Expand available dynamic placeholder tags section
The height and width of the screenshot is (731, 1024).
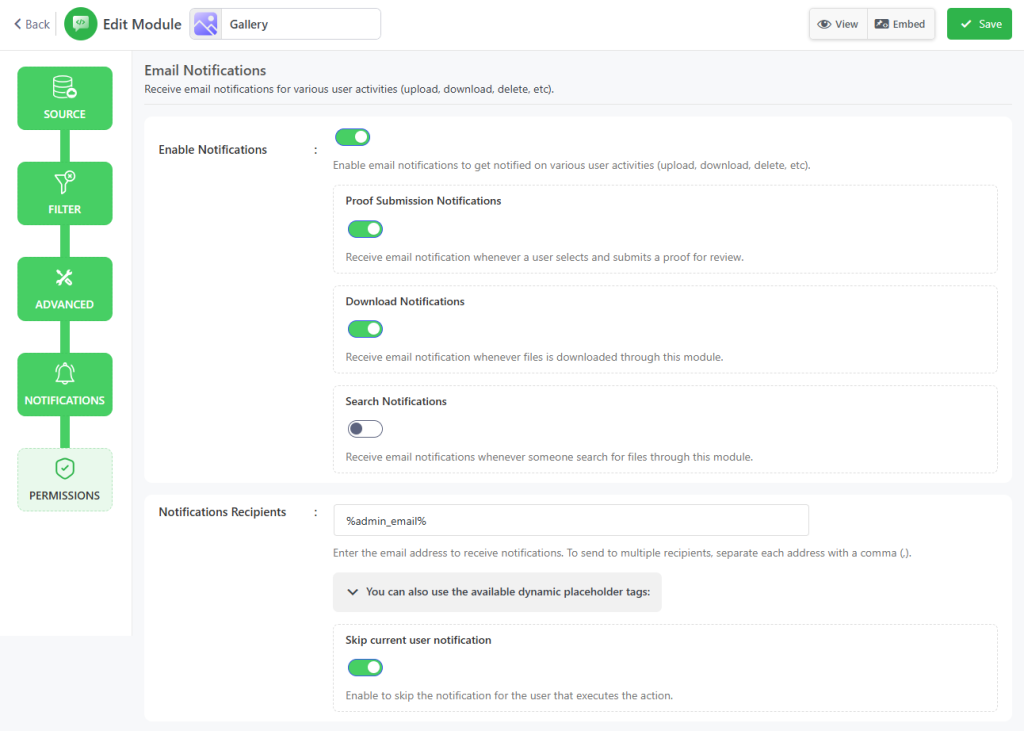click(497, 592)
